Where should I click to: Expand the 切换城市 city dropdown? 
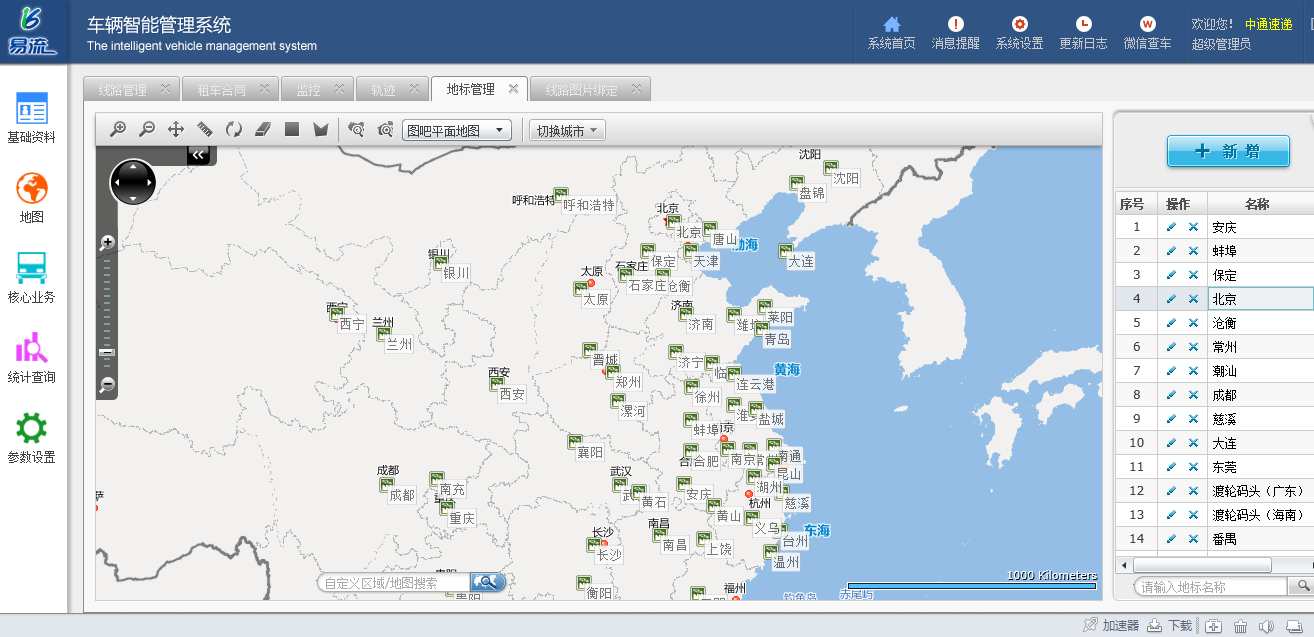567,130
